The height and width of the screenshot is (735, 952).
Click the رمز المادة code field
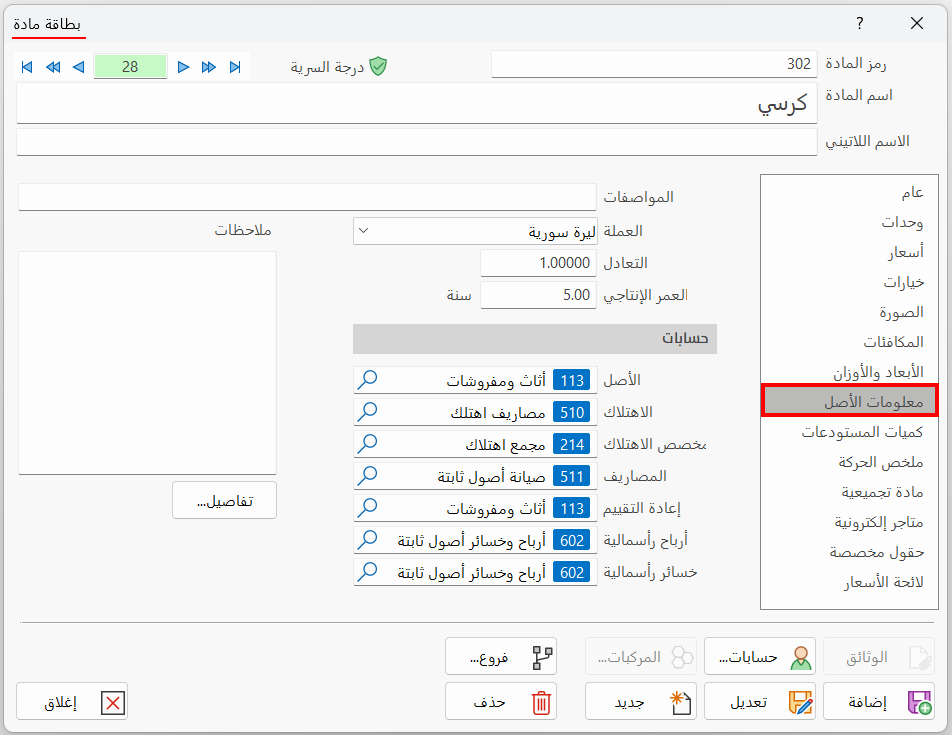[654, 64]
